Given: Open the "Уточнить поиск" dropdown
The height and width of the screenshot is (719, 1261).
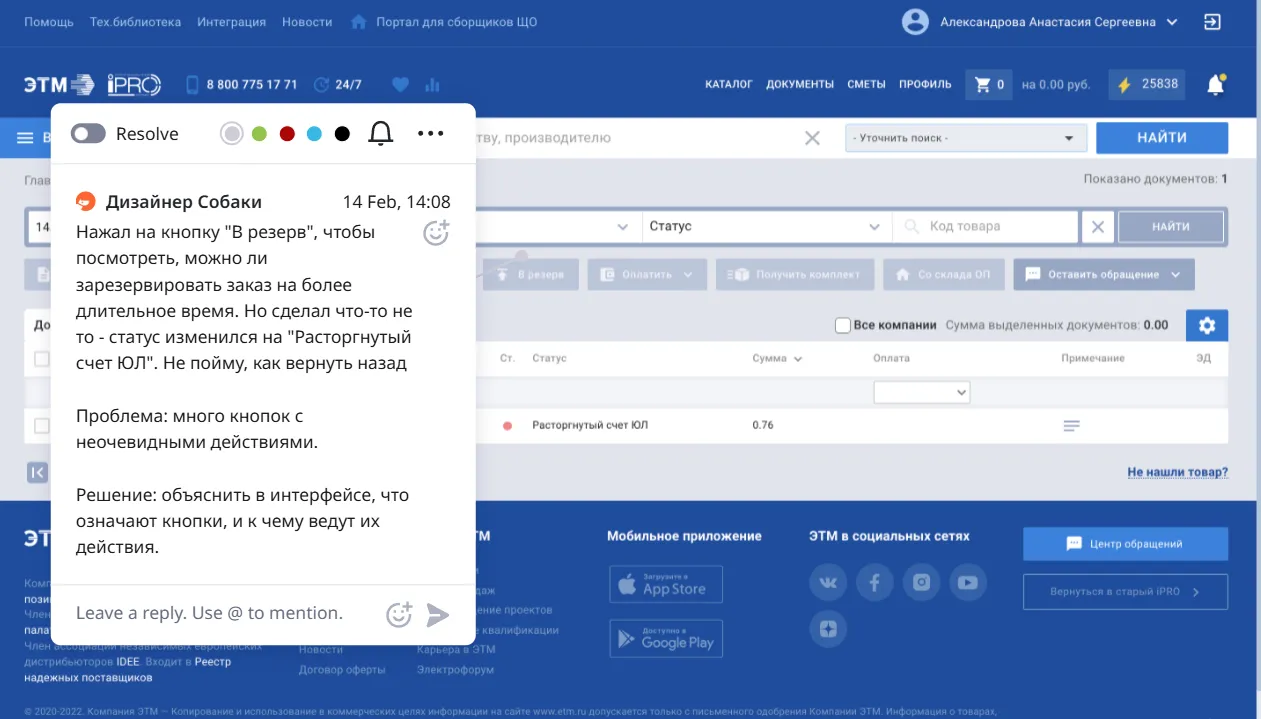Looking at the screenshot, I should [x=966, y=137].
